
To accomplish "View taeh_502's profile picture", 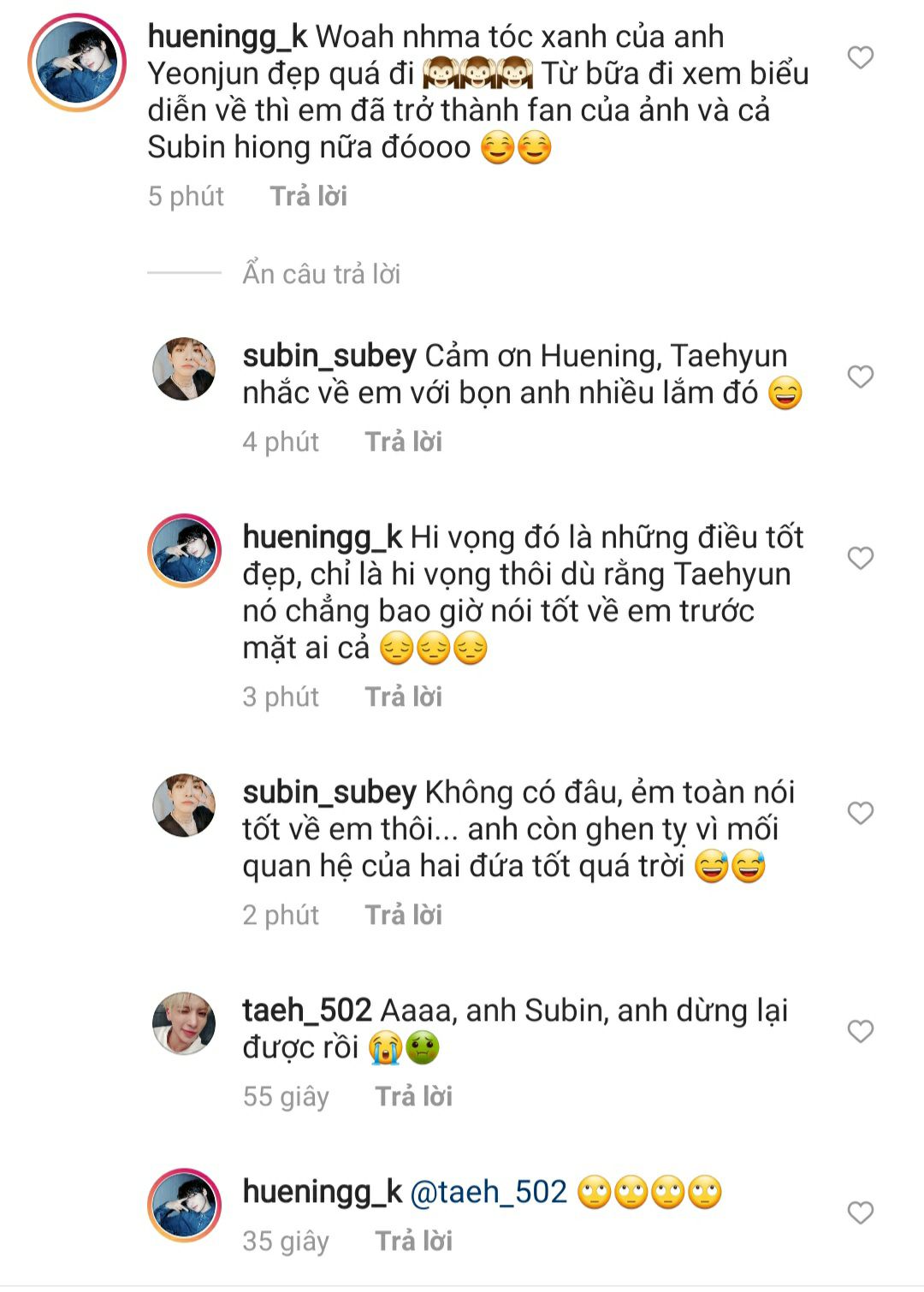I will coord(184,1023).
